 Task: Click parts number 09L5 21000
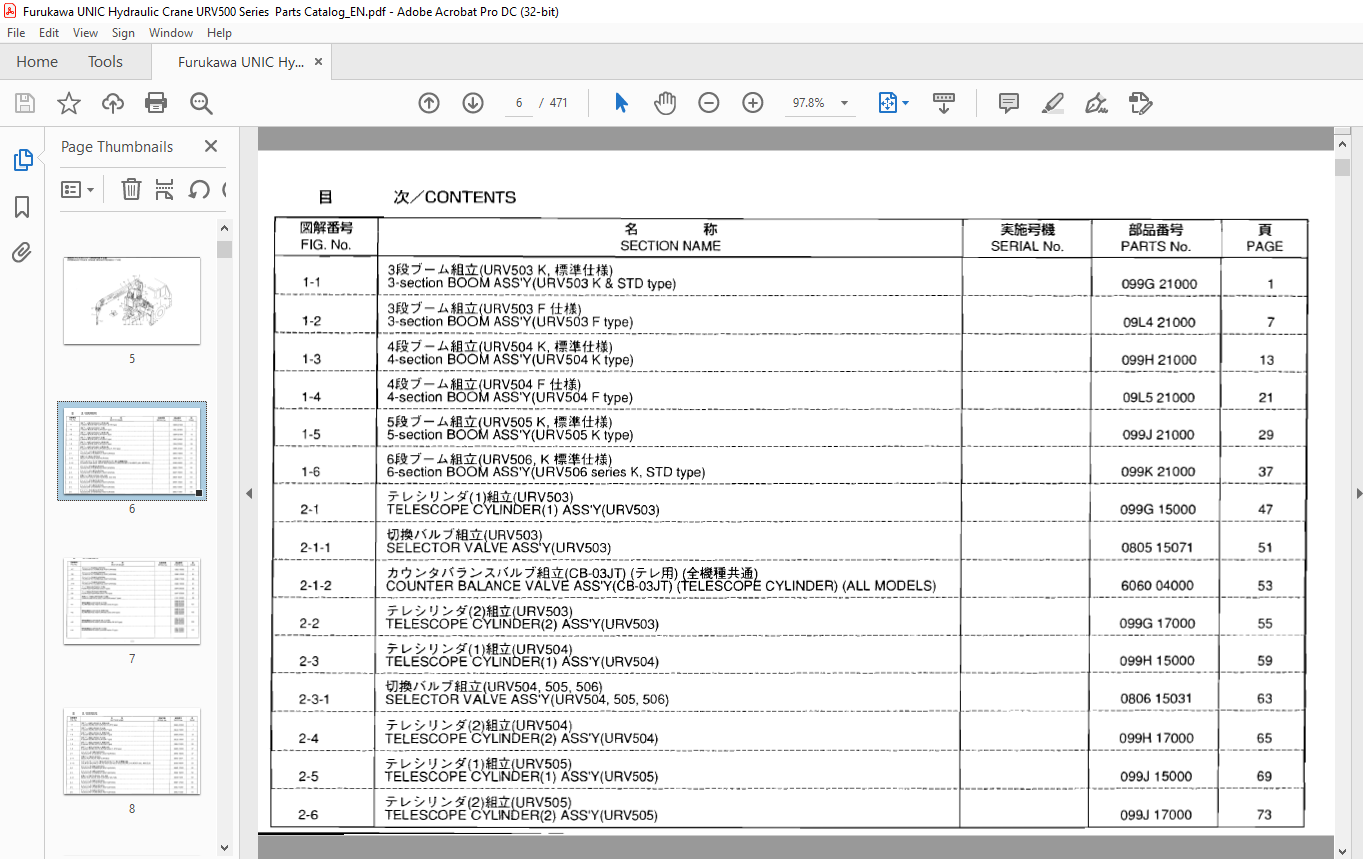pyautogui.click(x=1158, y=398)
